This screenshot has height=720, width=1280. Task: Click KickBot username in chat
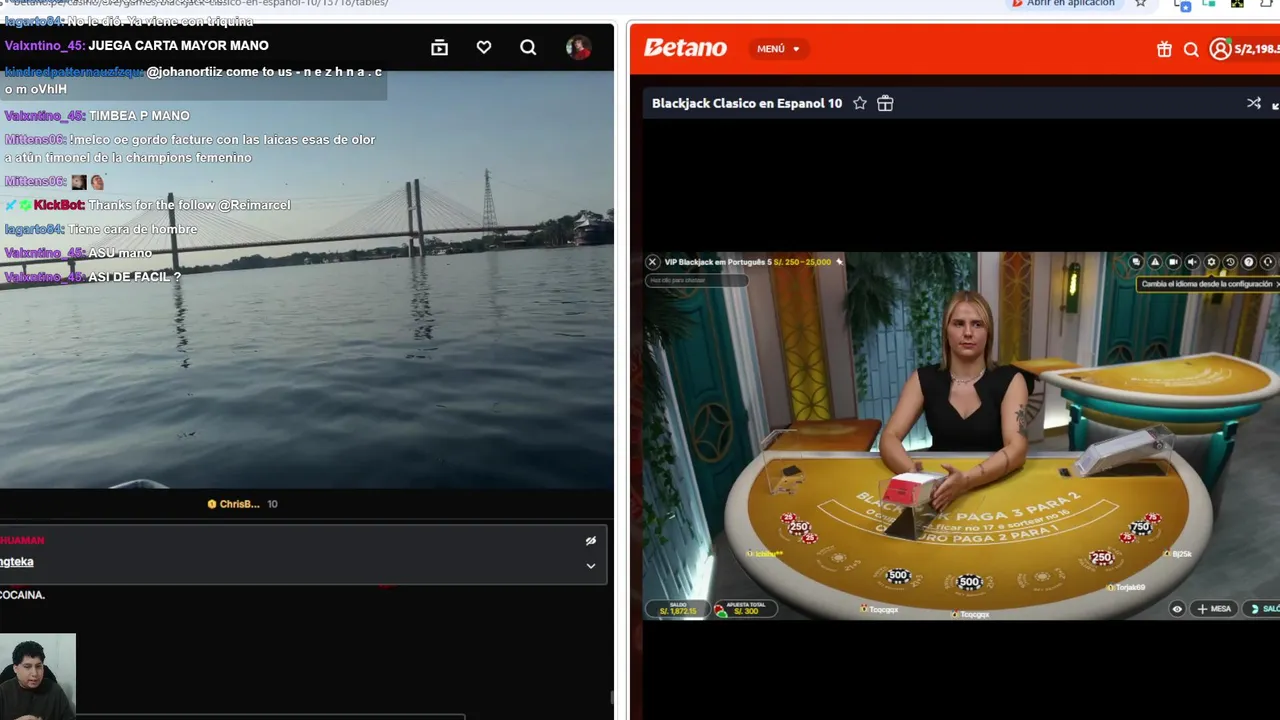pos(59,205)
